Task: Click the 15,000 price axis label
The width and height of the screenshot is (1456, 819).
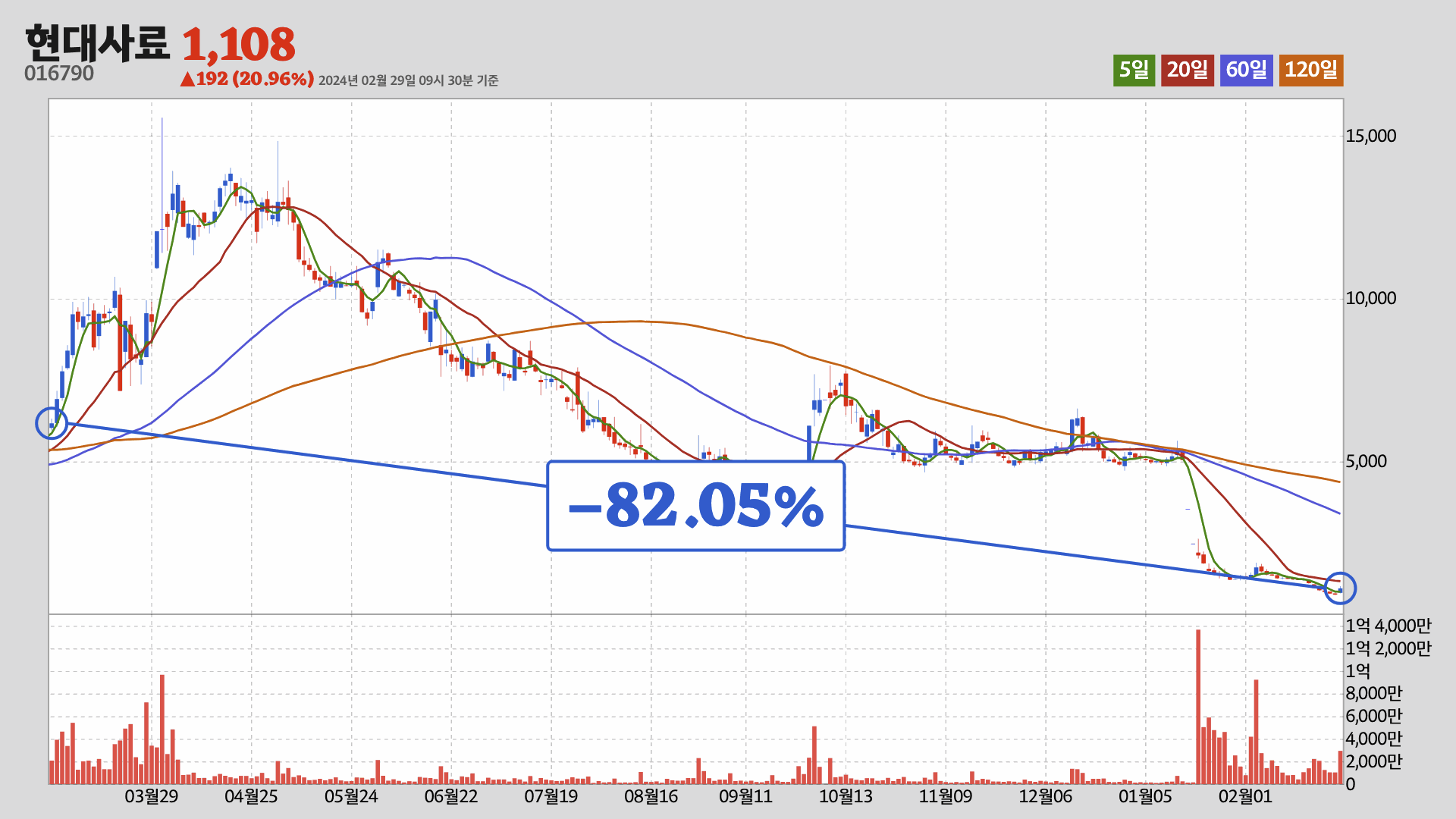Action: (1370, 136)
